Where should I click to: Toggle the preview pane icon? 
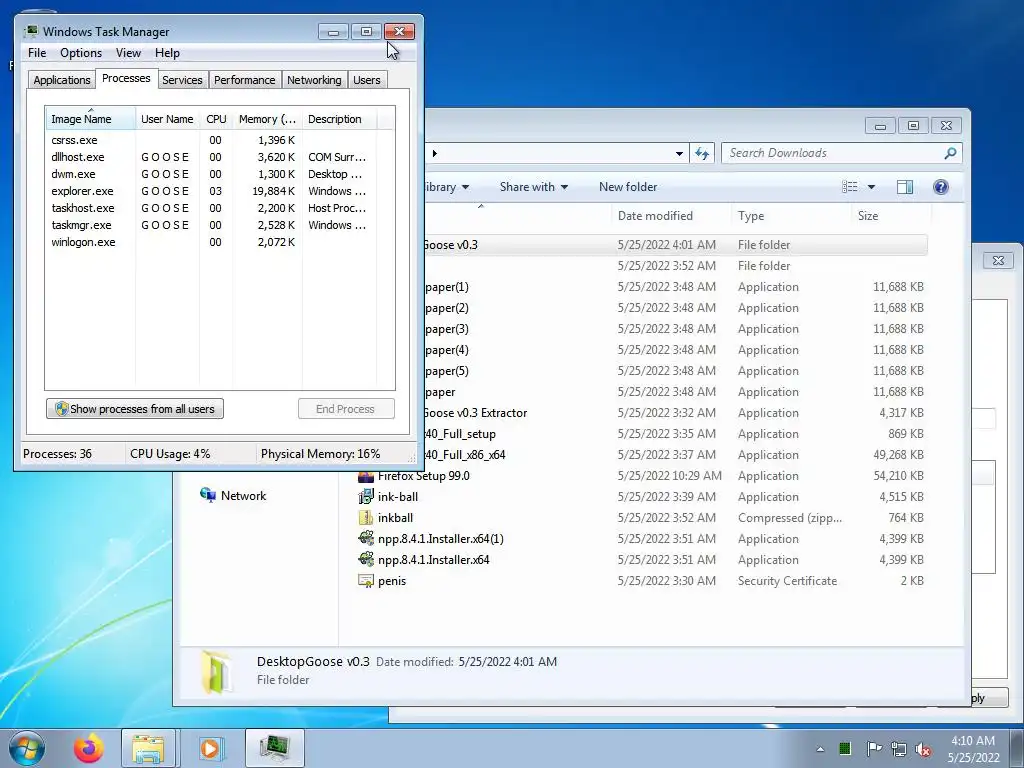pos(905,187)
